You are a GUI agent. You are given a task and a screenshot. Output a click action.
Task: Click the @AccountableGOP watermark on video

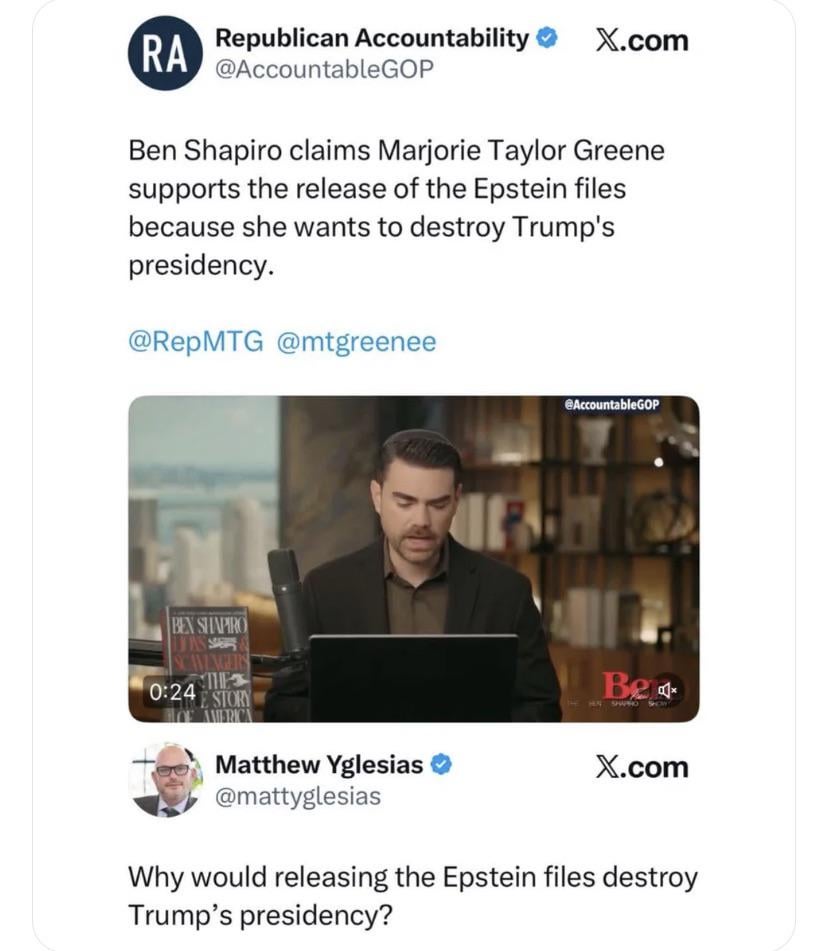point(611,405)
